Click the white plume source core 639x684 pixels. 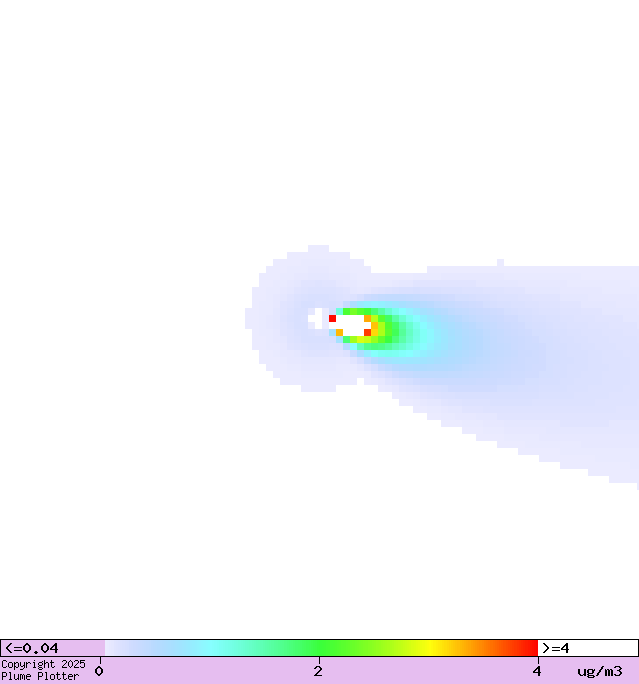(351, 325)
